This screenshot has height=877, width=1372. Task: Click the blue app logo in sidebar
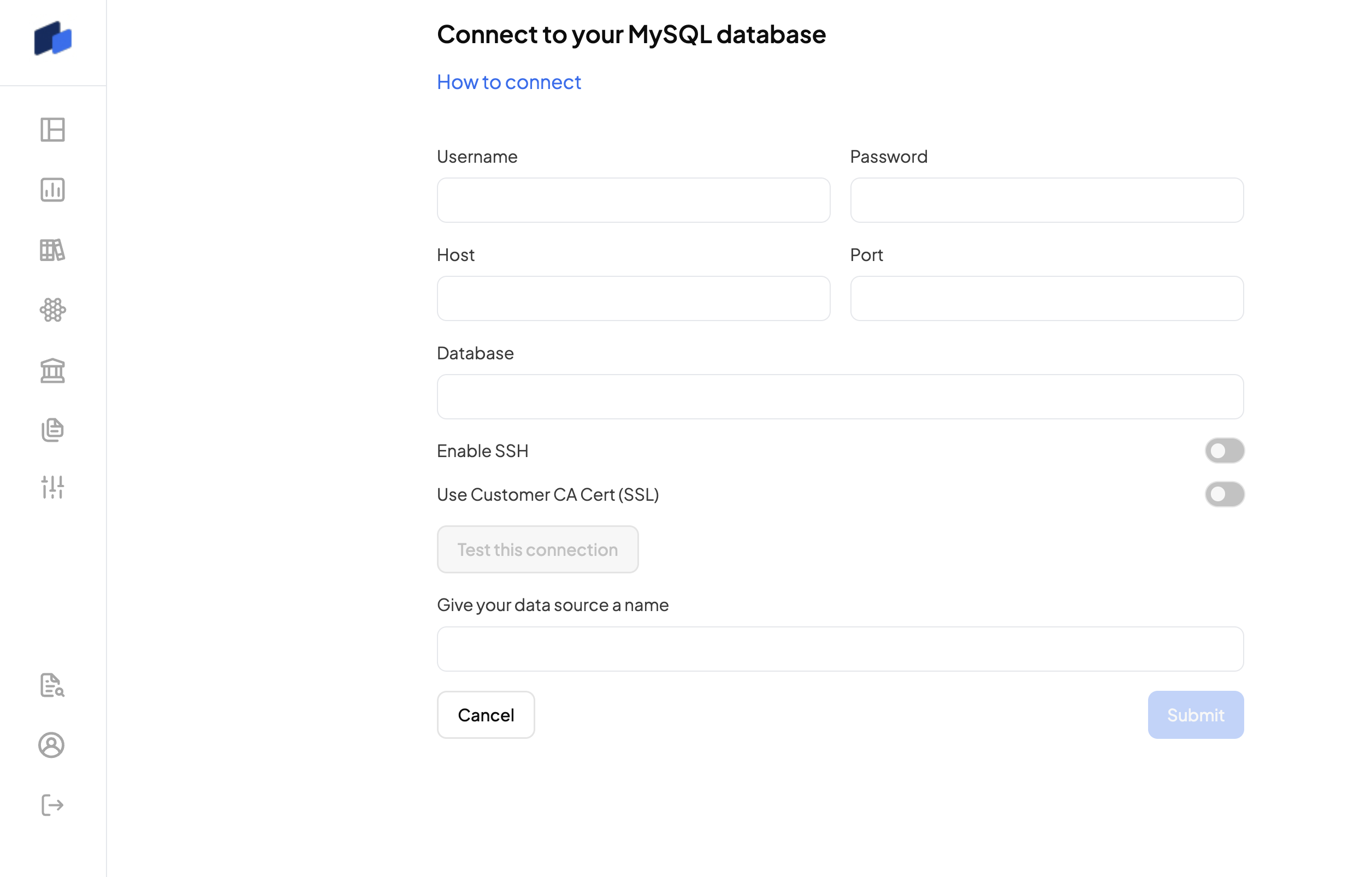point(52,38)
